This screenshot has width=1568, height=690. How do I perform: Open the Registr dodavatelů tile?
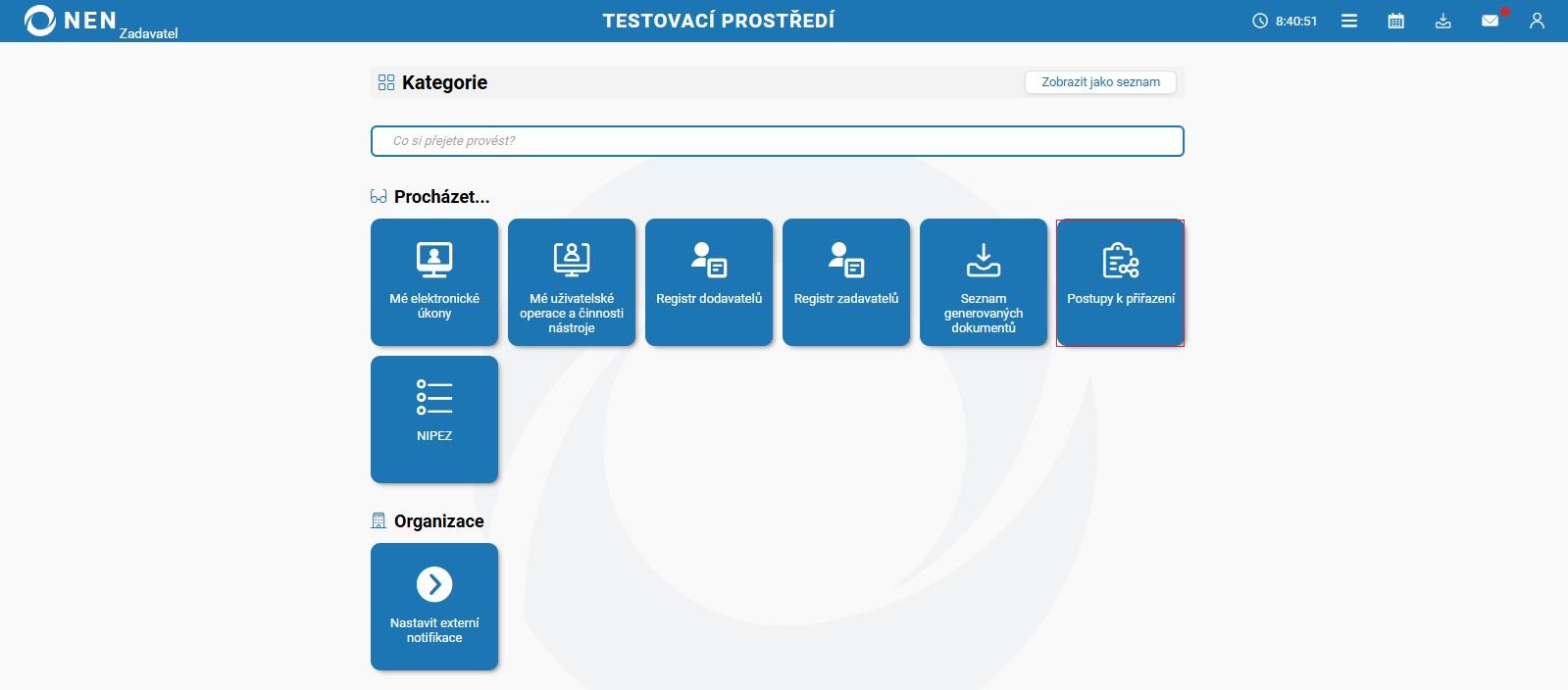point(709,282)
